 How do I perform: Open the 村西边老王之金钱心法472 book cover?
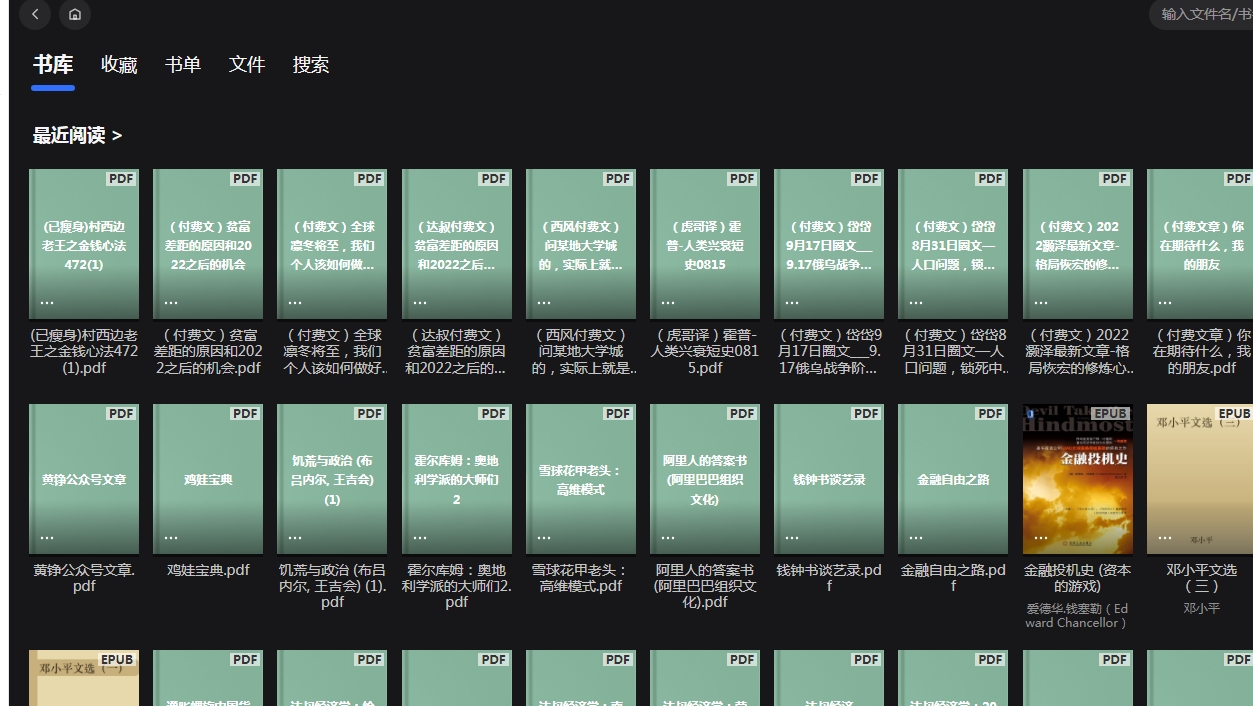[x=84, y=244]
